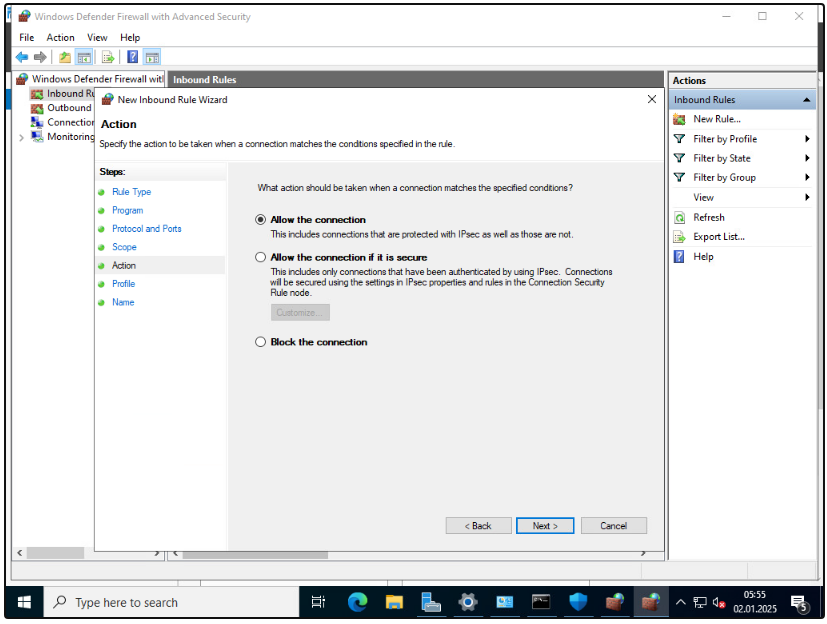Click the center pane horizontal scrollbar
Screen dimensions: 827x624
pyautogui.click(x=255, y=554)
